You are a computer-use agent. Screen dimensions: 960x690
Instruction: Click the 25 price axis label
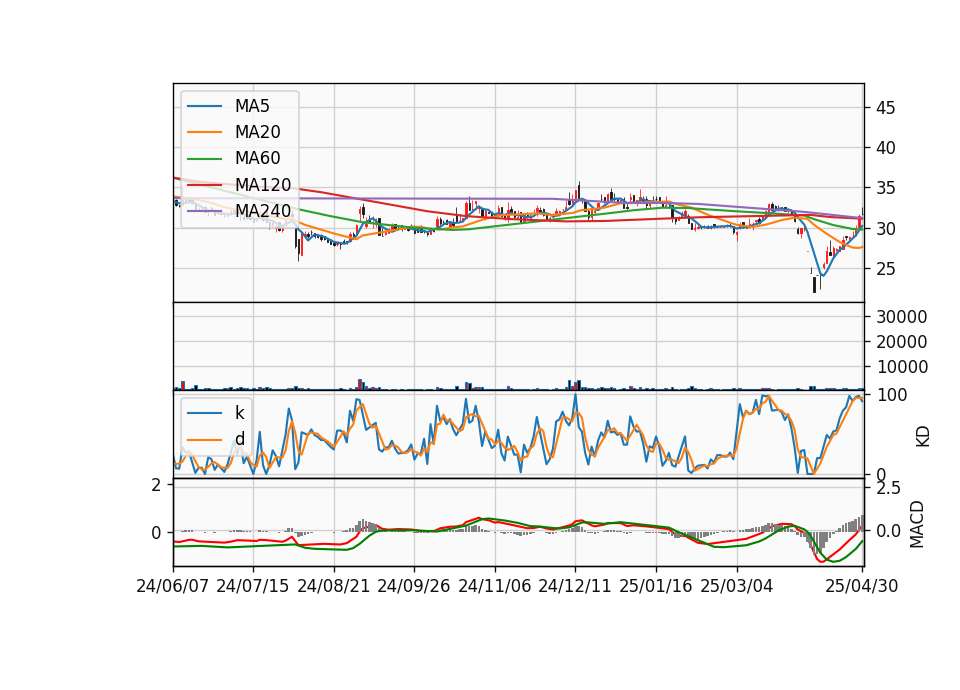pos(885,269)
